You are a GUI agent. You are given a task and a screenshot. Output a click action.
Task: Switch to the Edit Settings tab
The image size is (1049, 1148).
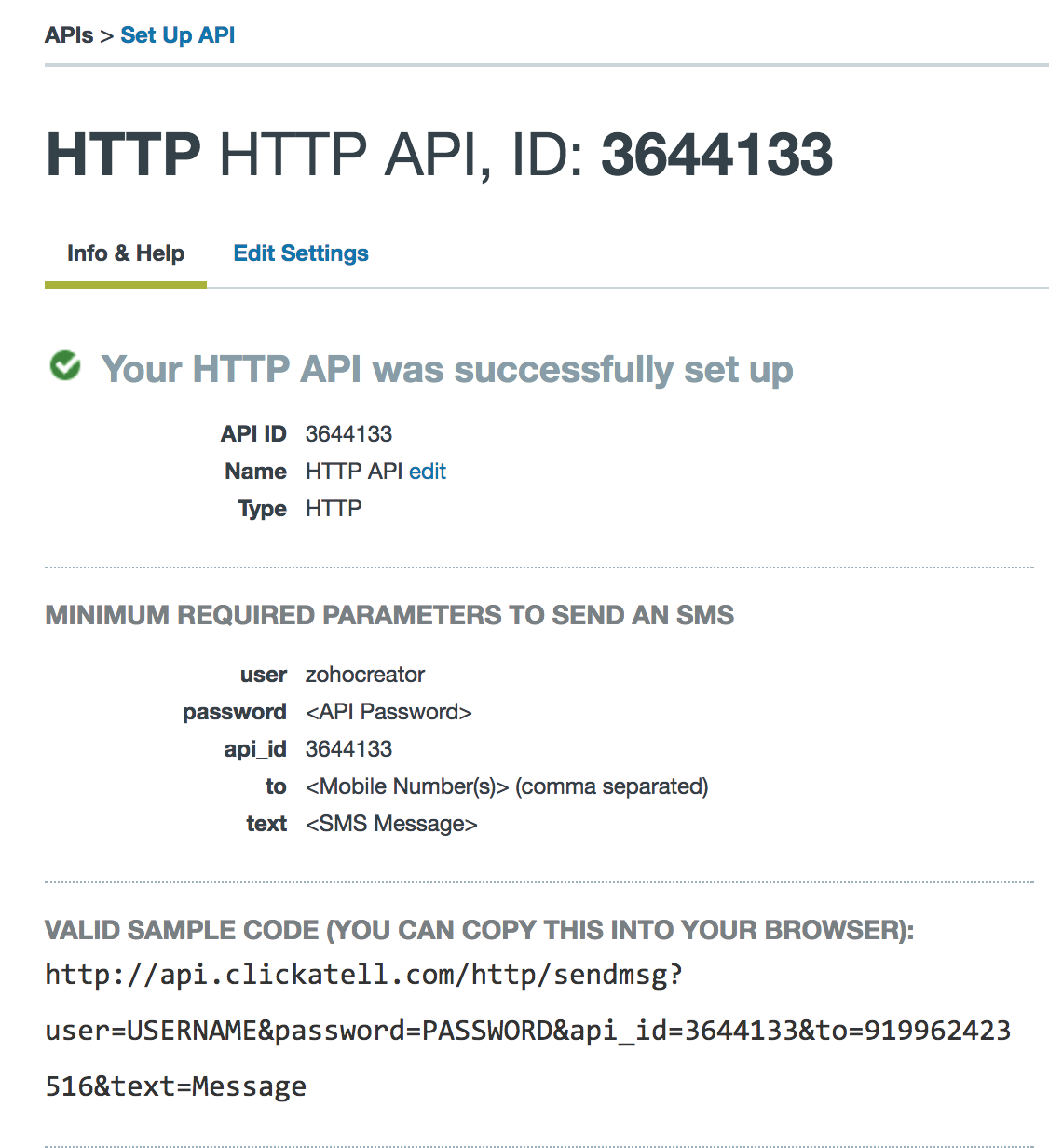click(301, 253)
